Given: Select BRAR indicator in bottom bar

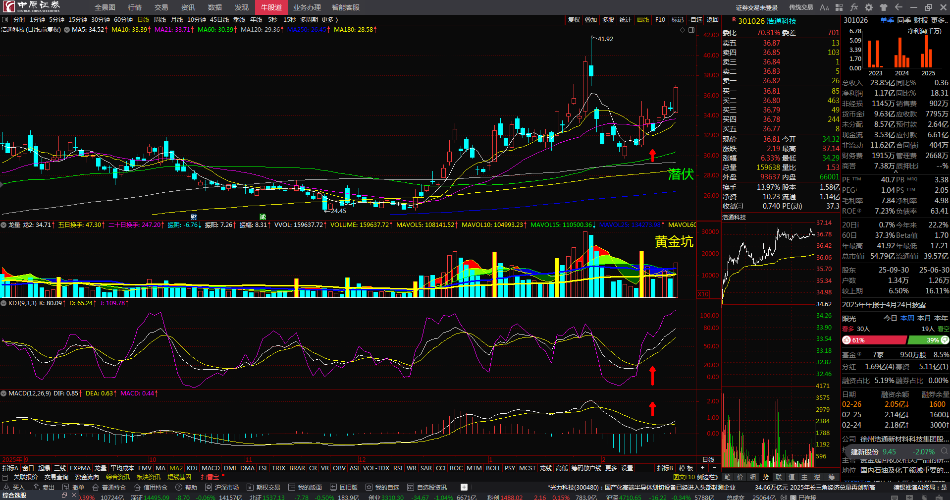Looking at the screenshot, I should coord(297,468).
